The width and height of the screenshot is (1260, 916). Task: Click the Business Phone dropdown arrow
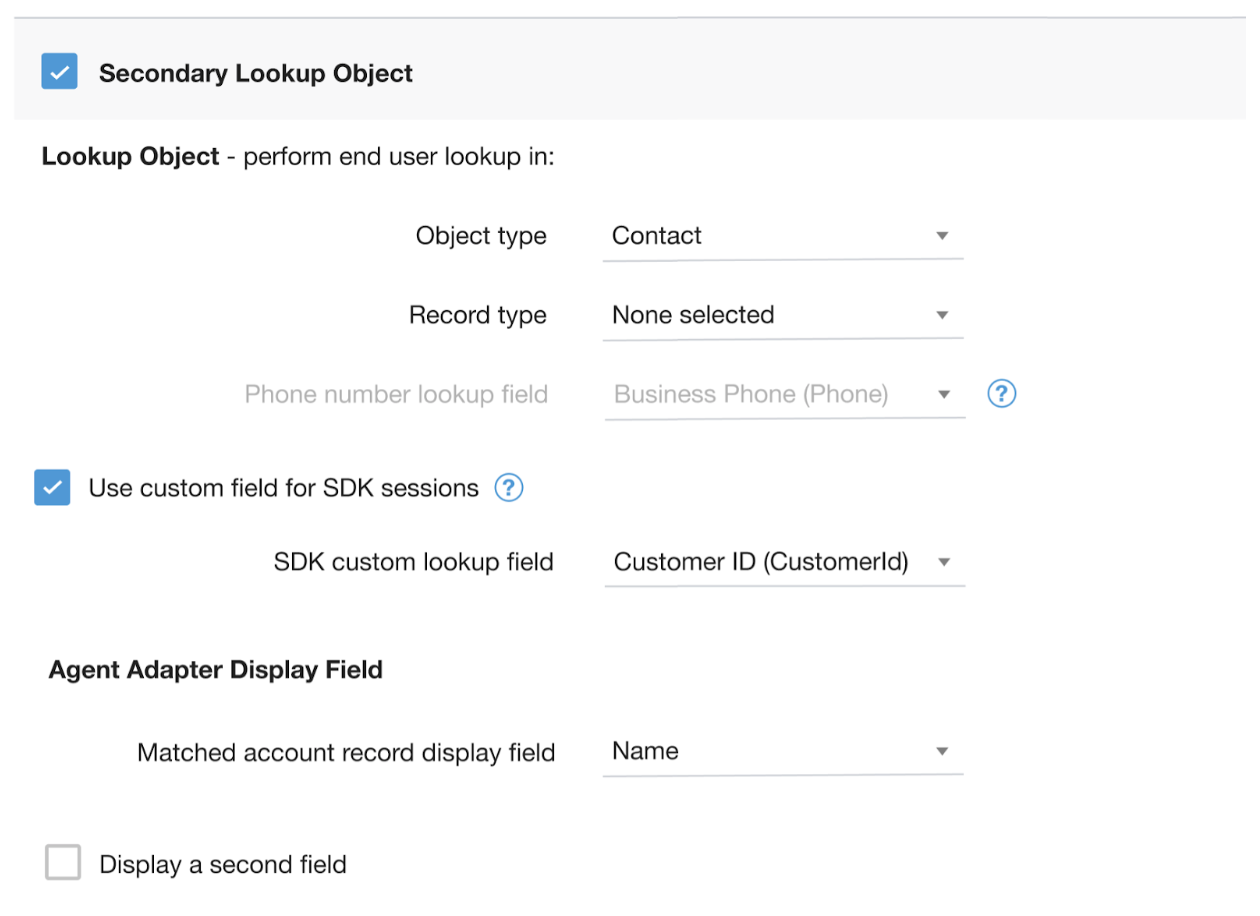943,394
